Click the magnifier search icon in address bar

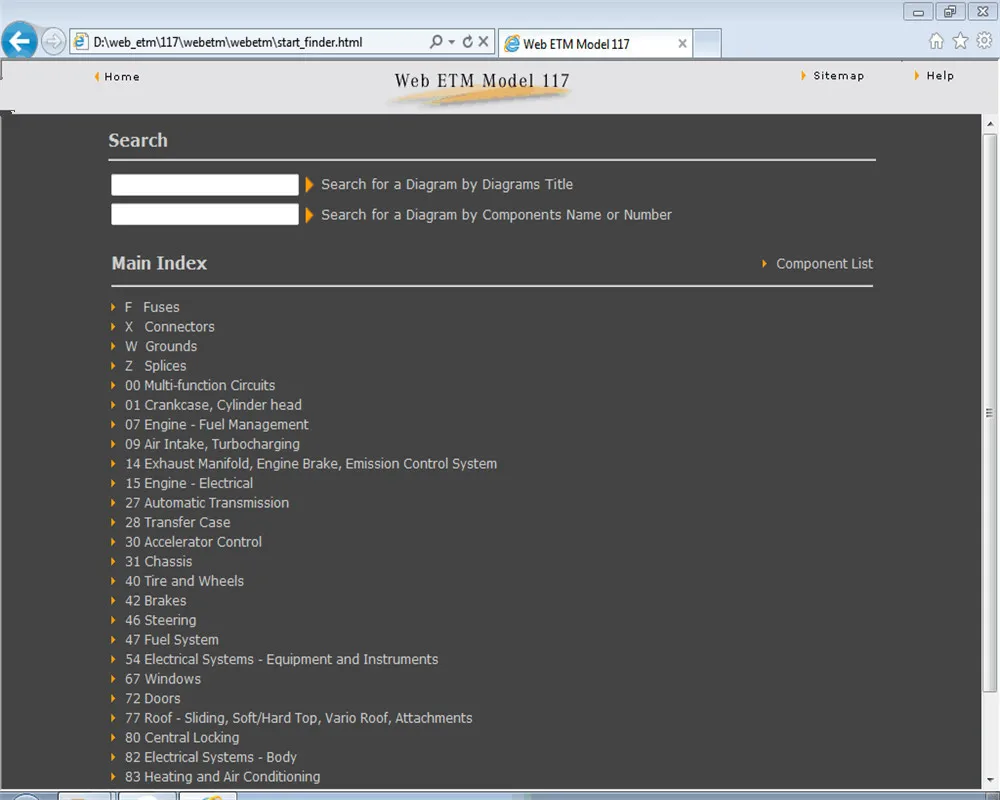436,42
